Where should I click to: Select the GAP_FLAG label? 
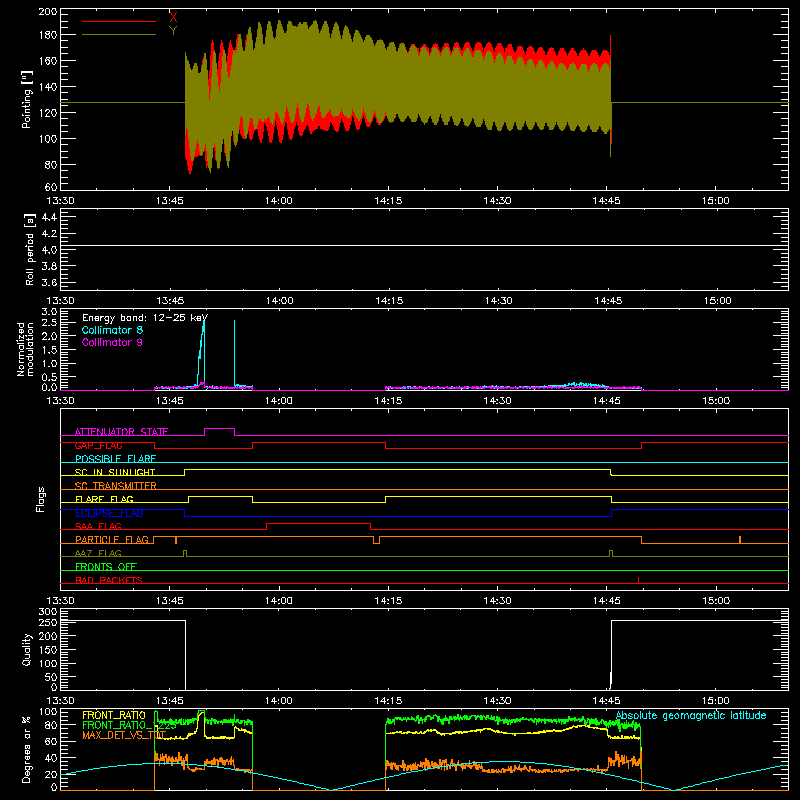98,445
